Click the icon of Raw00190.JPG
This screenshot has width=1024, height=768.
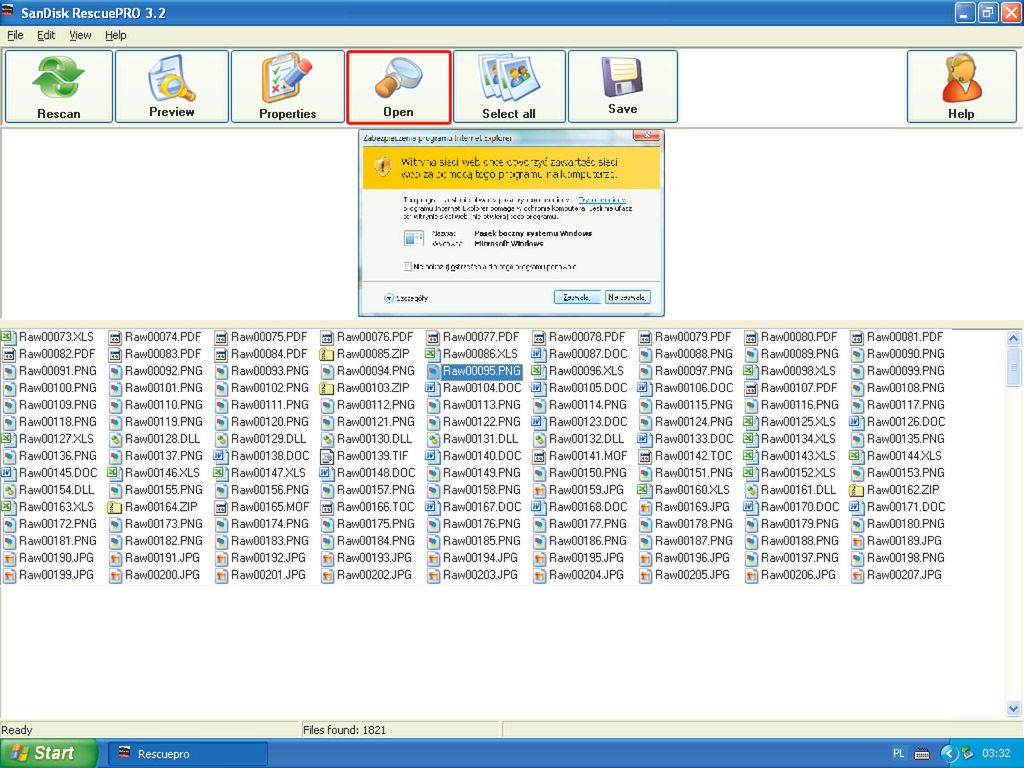(8, 558)
